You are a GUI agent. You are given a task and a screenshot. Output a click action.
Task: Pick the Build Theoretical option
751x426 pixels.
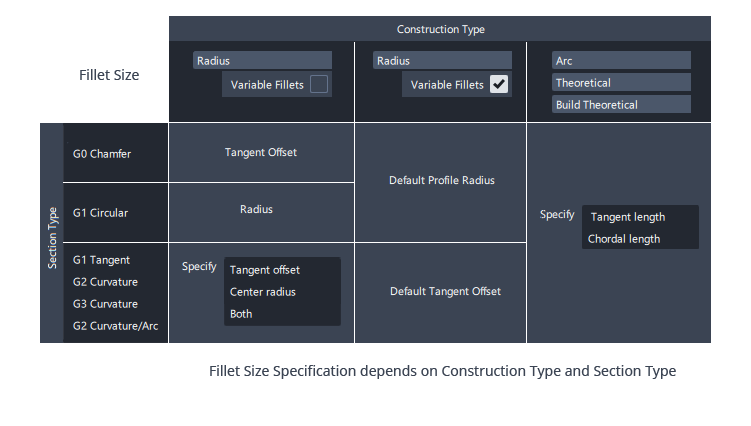tap(621, 105)
